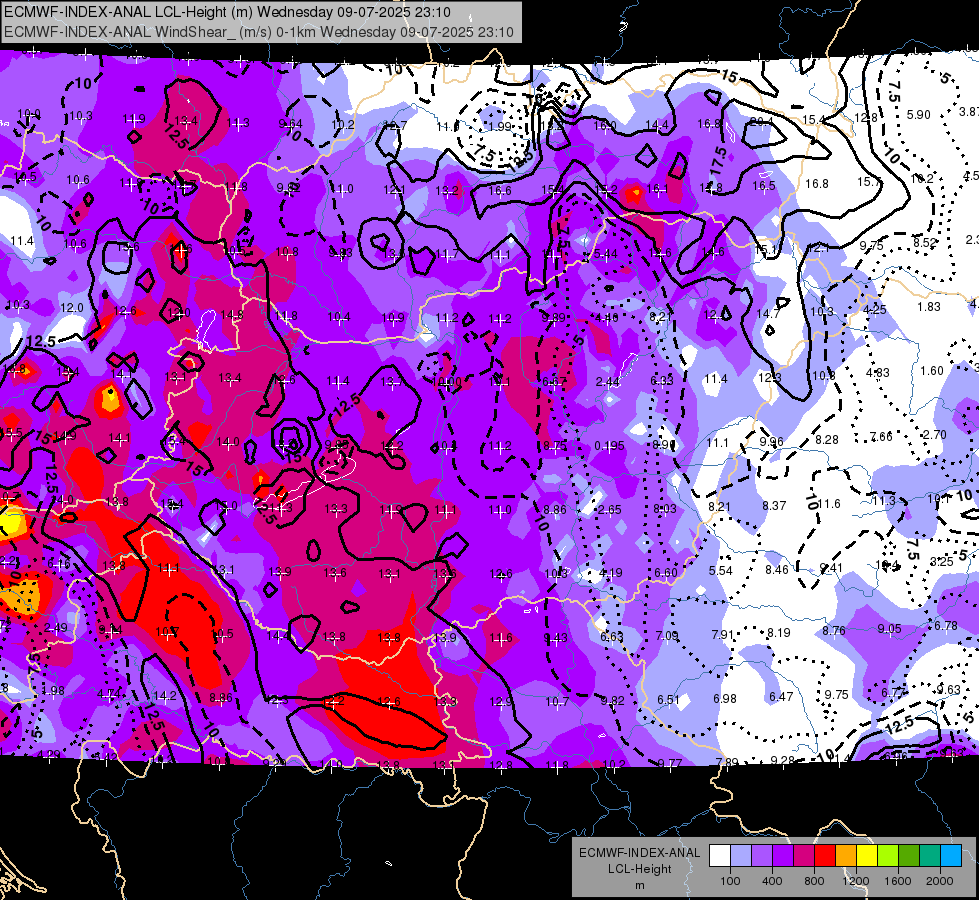Select the dark green legend swatch
This screenshot has height=900, width=979.
tap(908, 856)
